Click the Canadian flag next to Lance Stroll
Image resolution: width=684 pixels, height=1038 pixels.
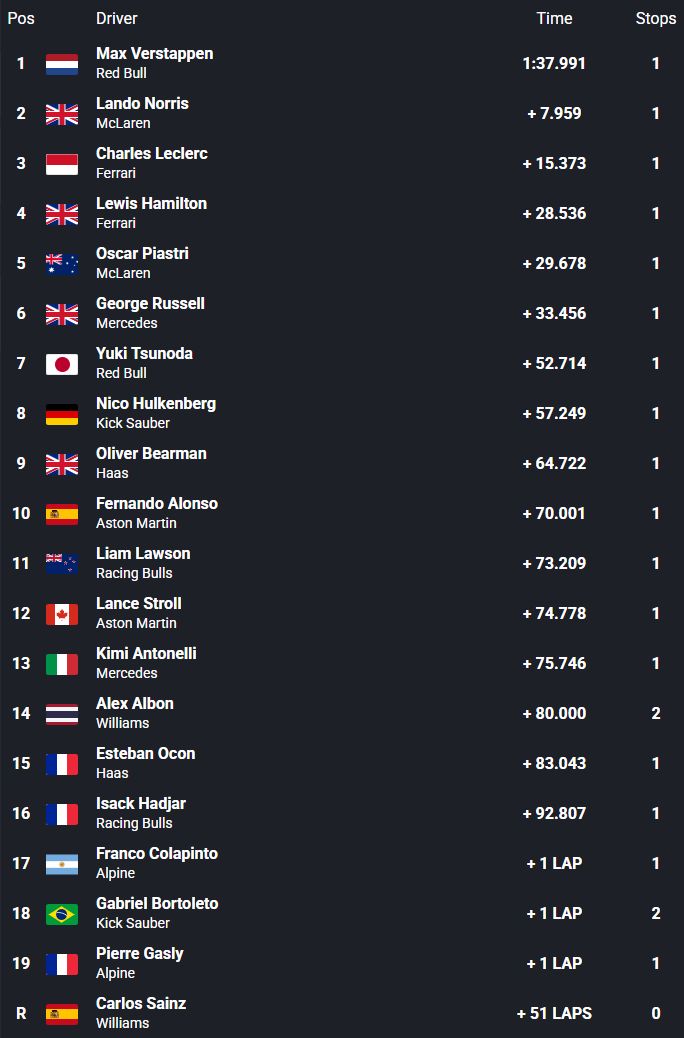point(62,614)
